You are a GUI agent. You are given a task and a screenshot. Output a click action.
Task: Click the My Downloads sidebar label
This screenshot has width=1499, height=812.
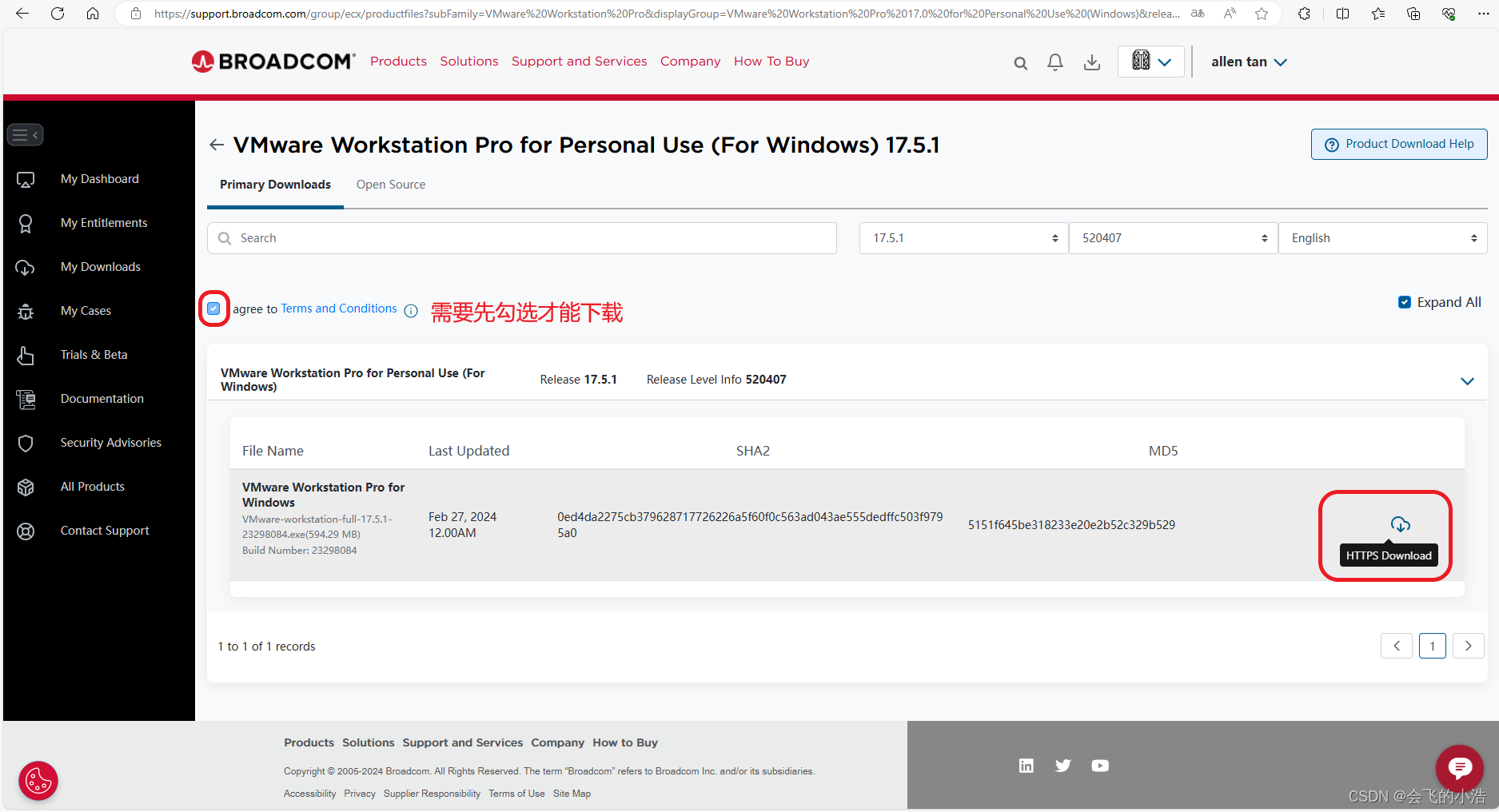point(101,267)
